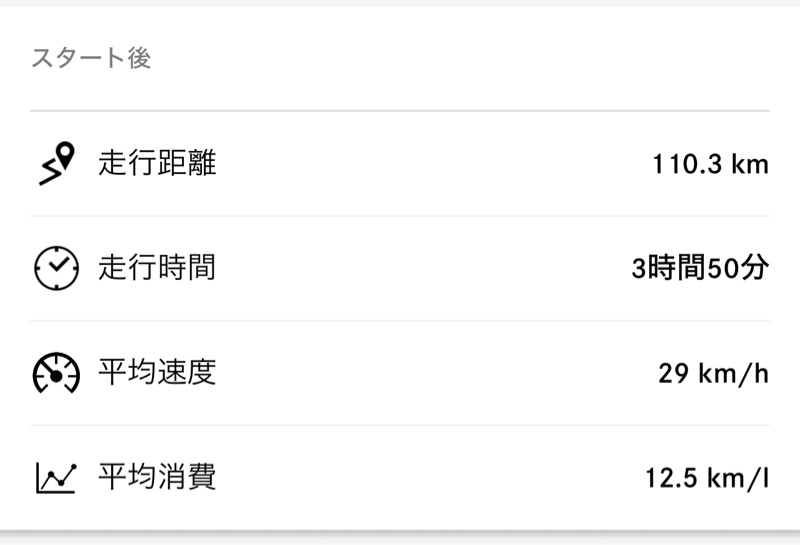Open the 平均消費 row
The height and width of the screenshot is (545, 800).
[400, 478]
